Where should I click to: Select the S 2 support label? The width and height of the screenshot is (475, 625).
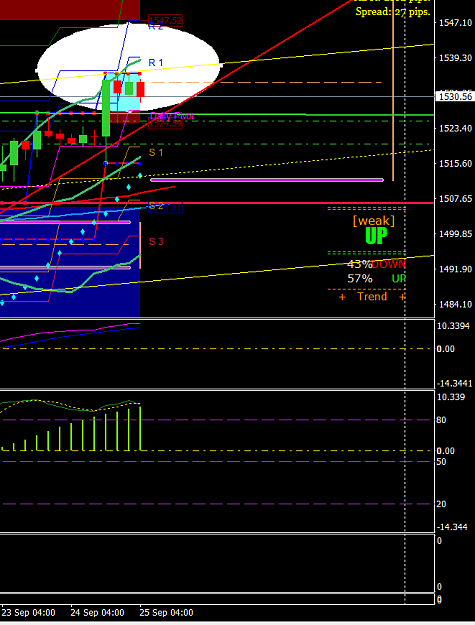click(156, 206)
